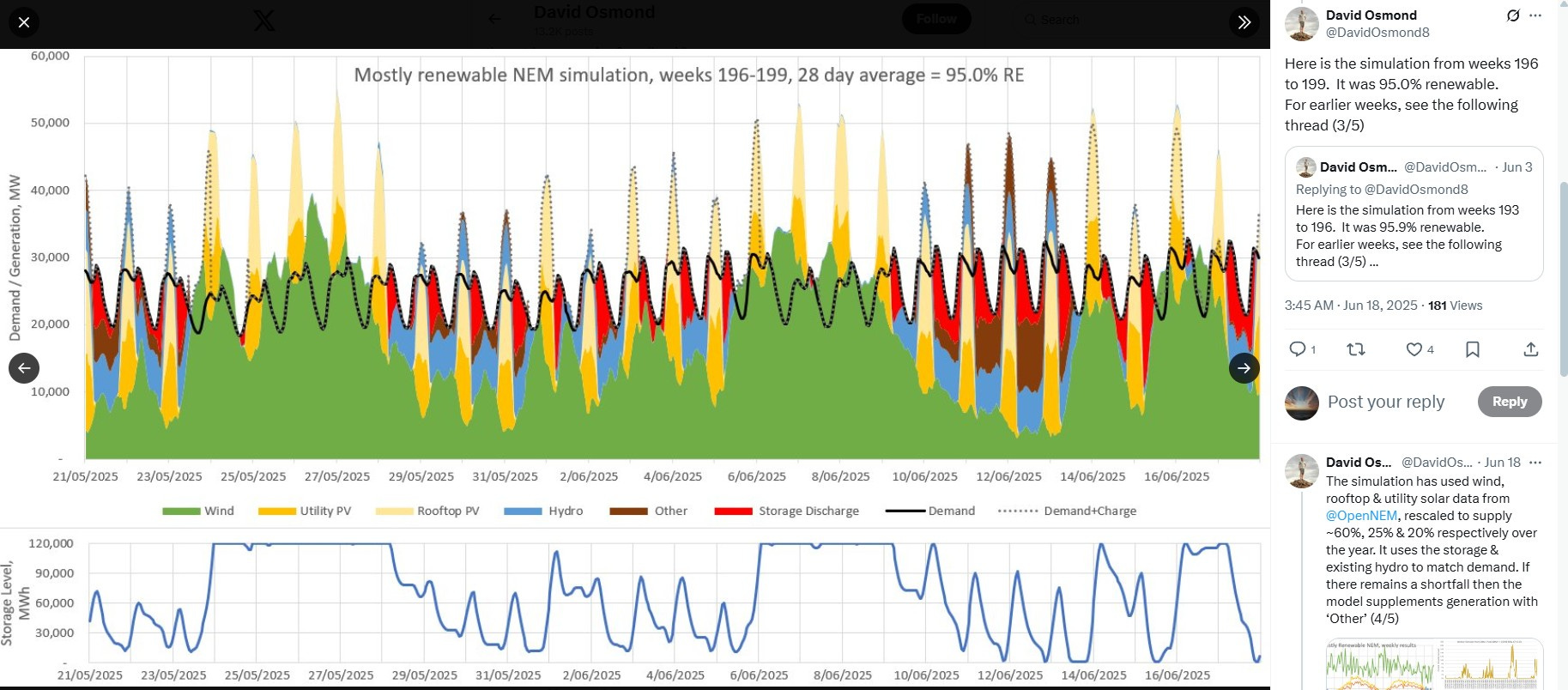Share the post via share icon
The width and height of the screenshot is (1568, 690).
1531,349
